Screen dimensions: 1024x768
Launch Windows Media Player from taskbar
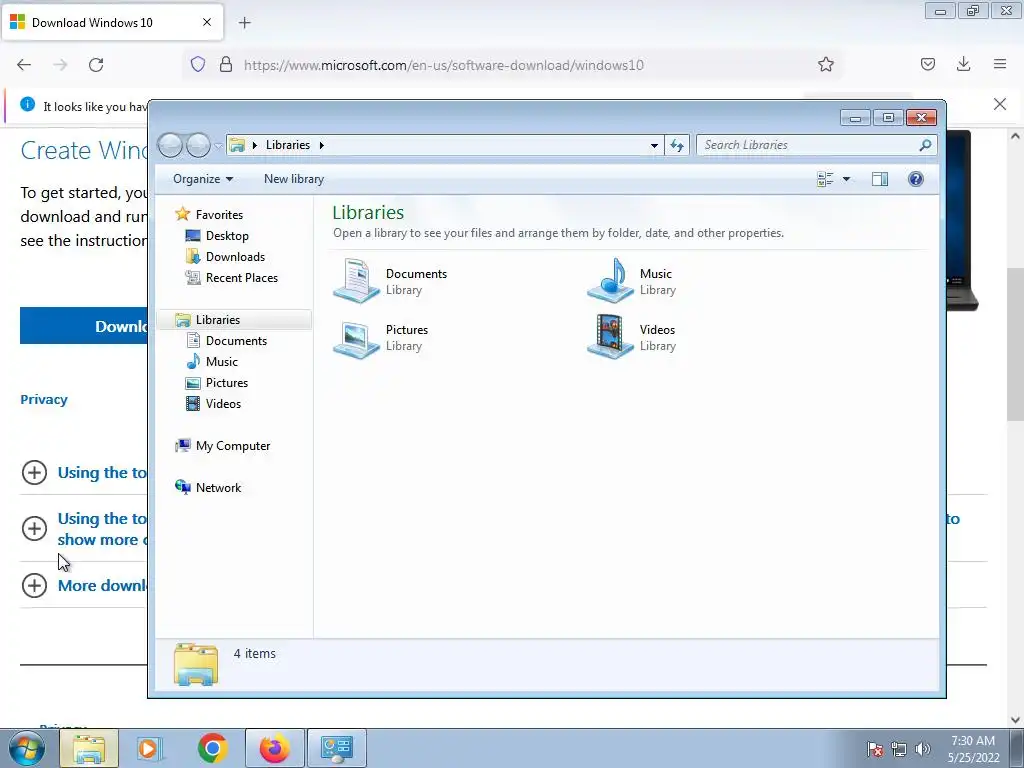click(149, 748)
